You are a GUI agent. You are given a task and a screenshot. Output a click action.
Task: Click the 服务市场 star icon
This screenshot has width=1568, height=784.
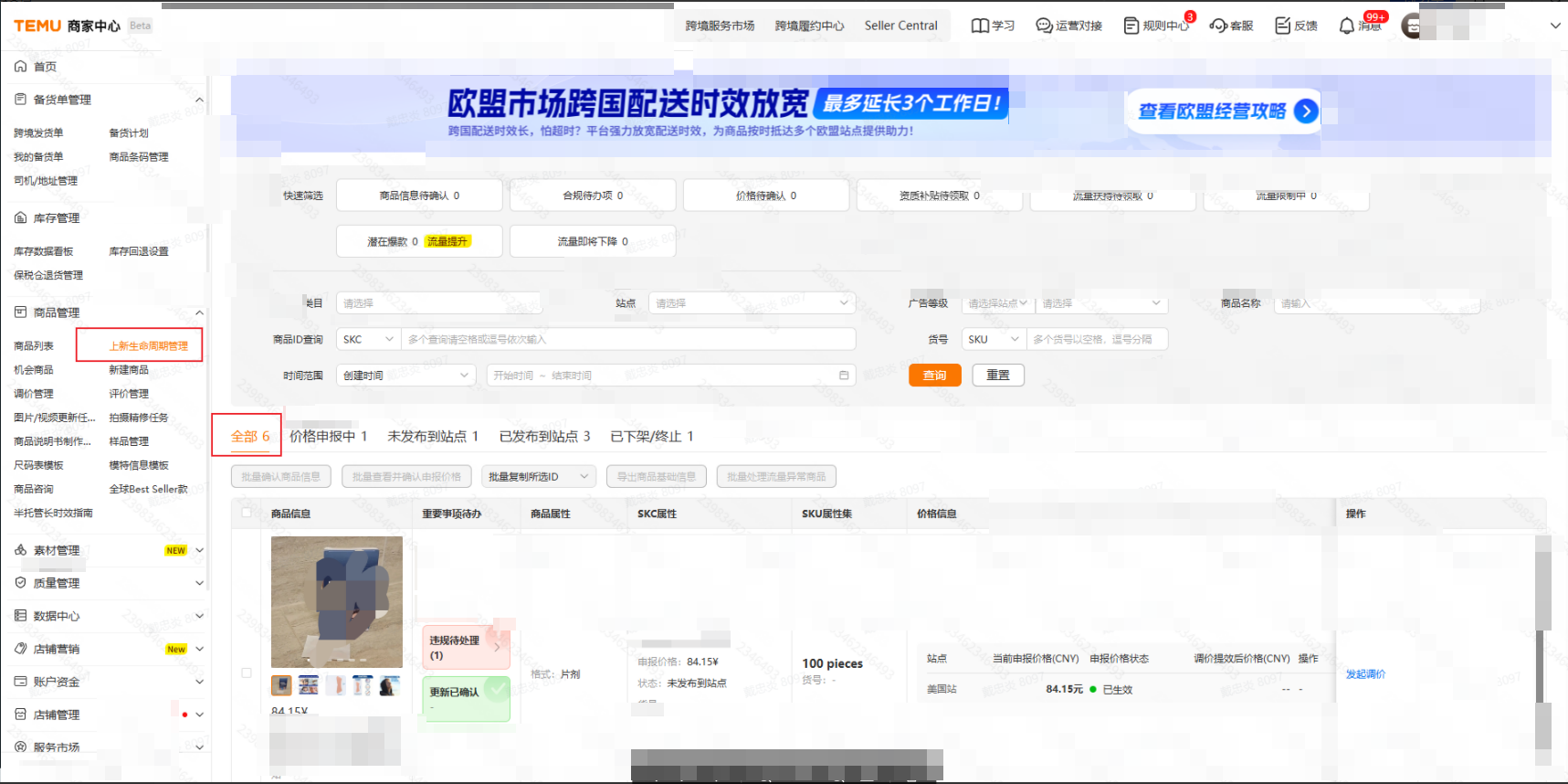[20, 747]
